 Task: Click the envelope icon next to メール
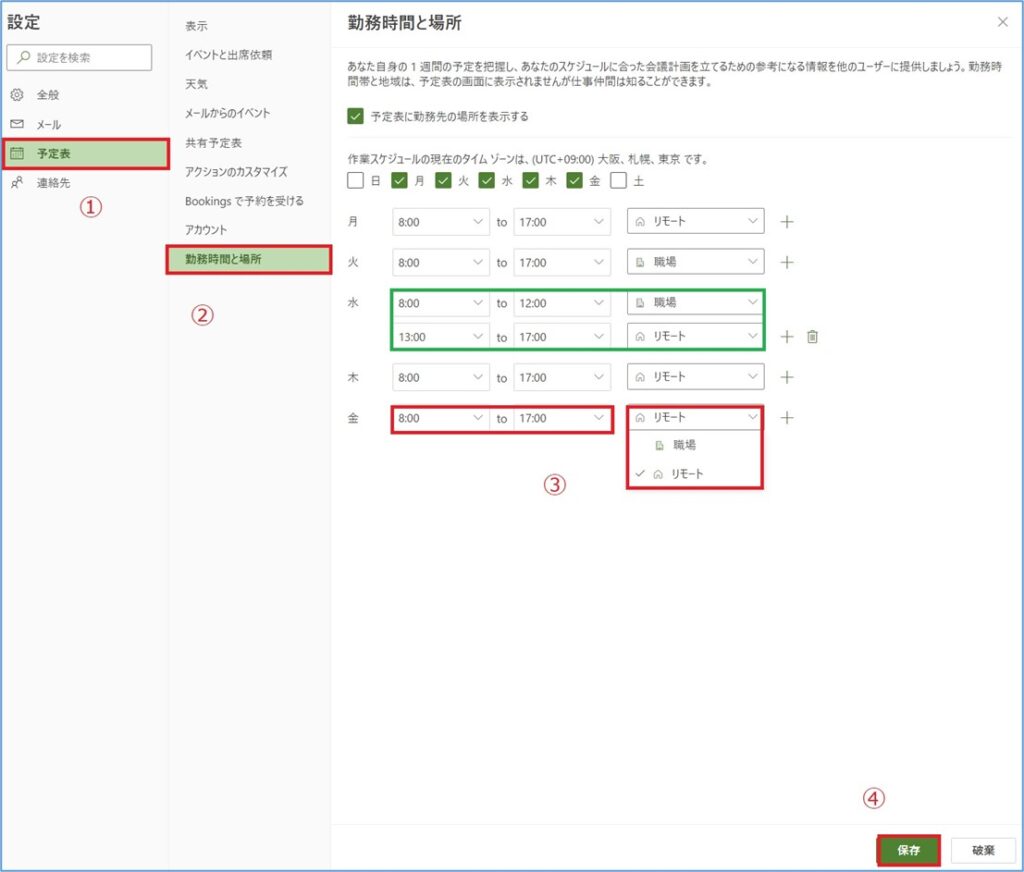point(17,124)
